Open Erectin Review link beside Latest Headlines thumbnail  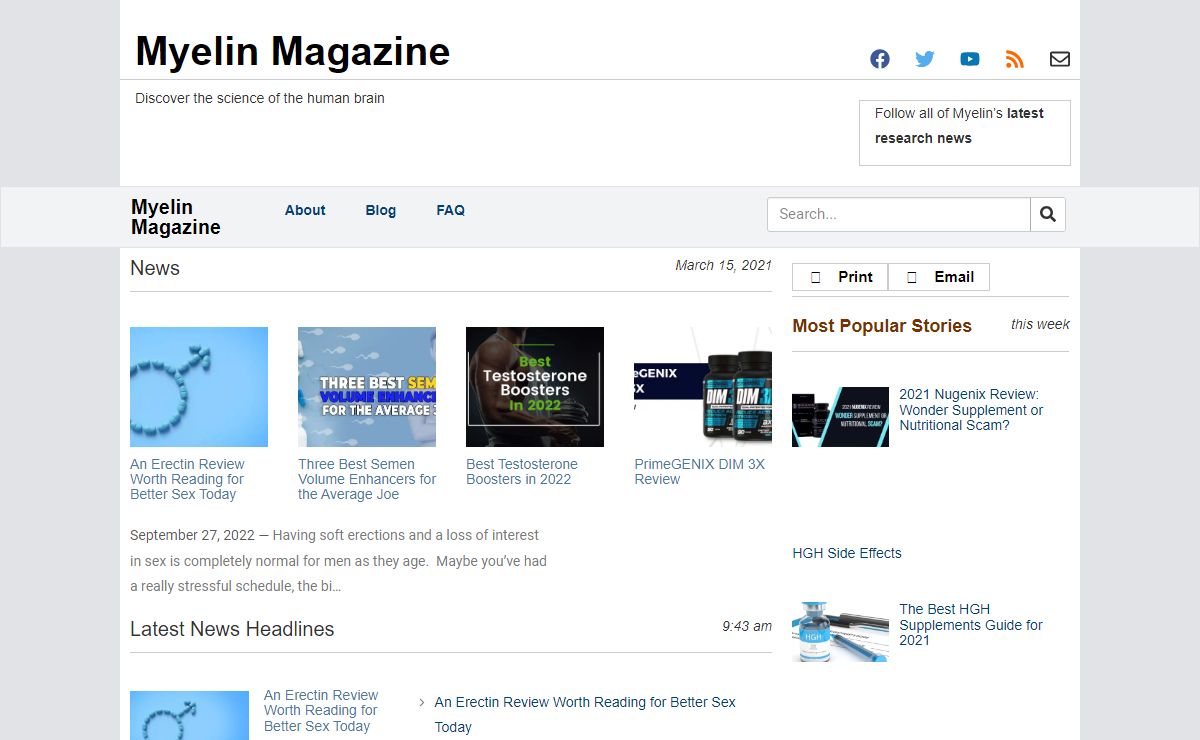(x=321, y=711)
